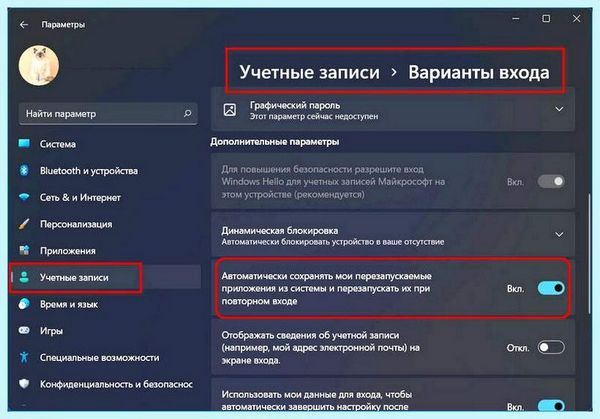Click the Время и язык globe icon
Viewport: 600px width, 419px height.
pos(24,304)
